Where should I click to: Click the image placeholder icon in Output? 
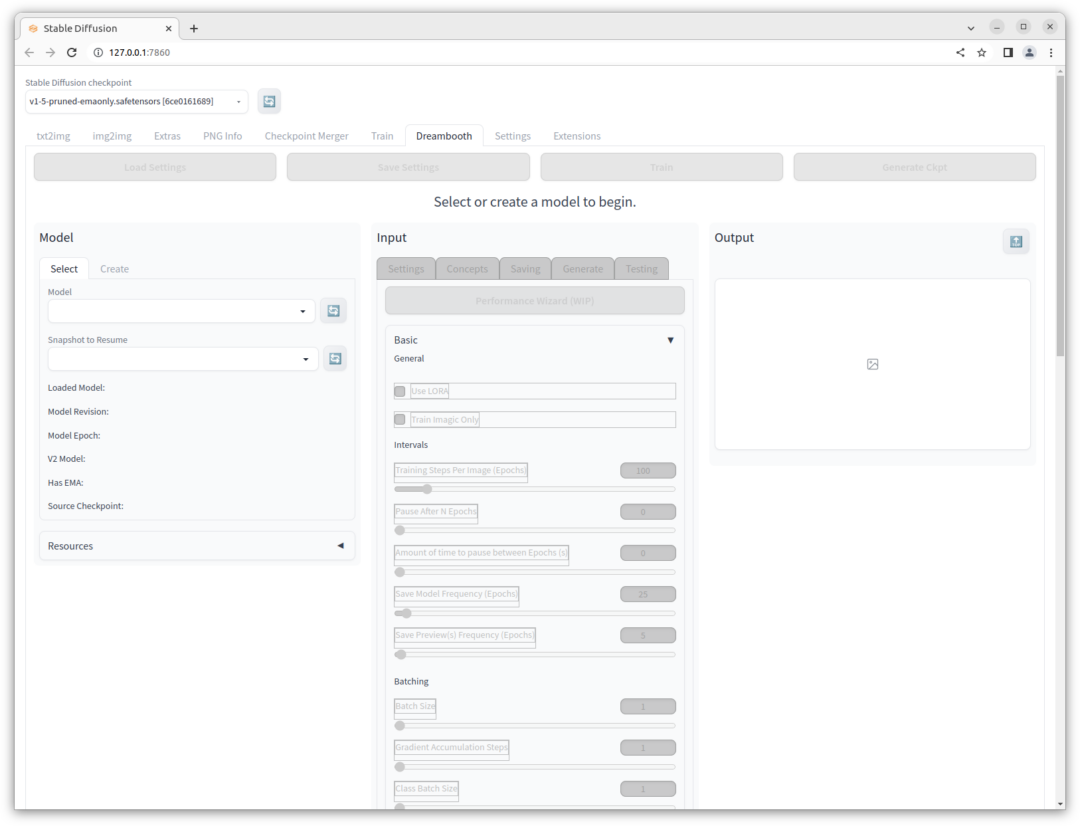[872, 365]
